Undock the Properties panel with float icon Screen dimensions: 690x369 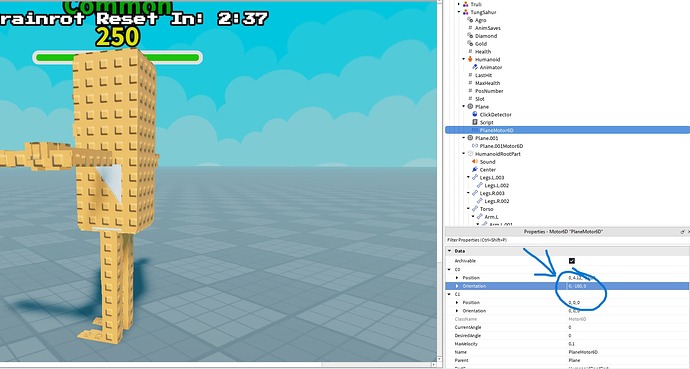click(682, 232)
